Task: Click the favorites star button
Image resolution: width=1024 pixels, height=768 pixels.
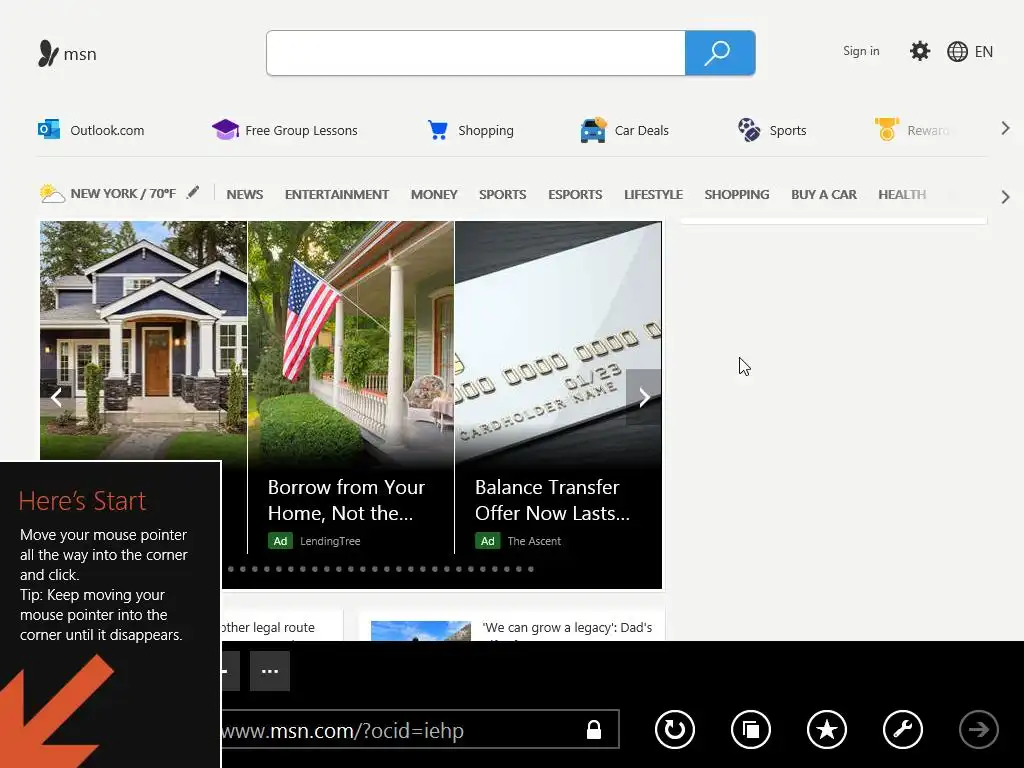Action: [827, 729]
